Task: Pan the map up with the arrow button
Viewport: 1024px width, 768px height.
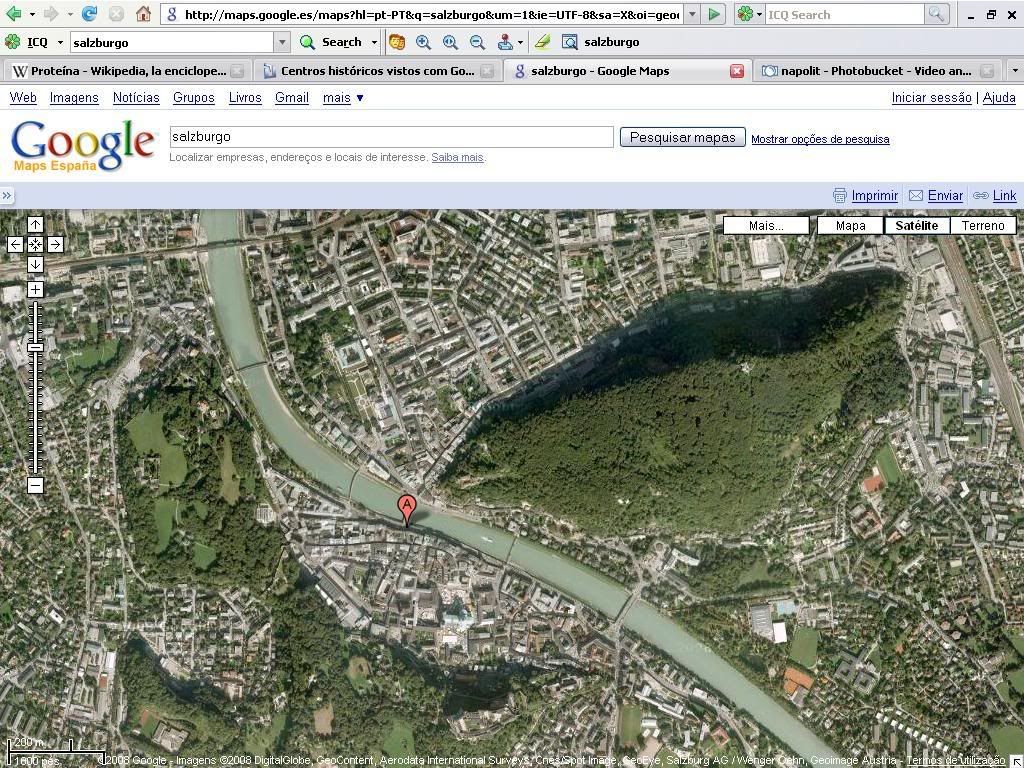Action: coord(35,224)
